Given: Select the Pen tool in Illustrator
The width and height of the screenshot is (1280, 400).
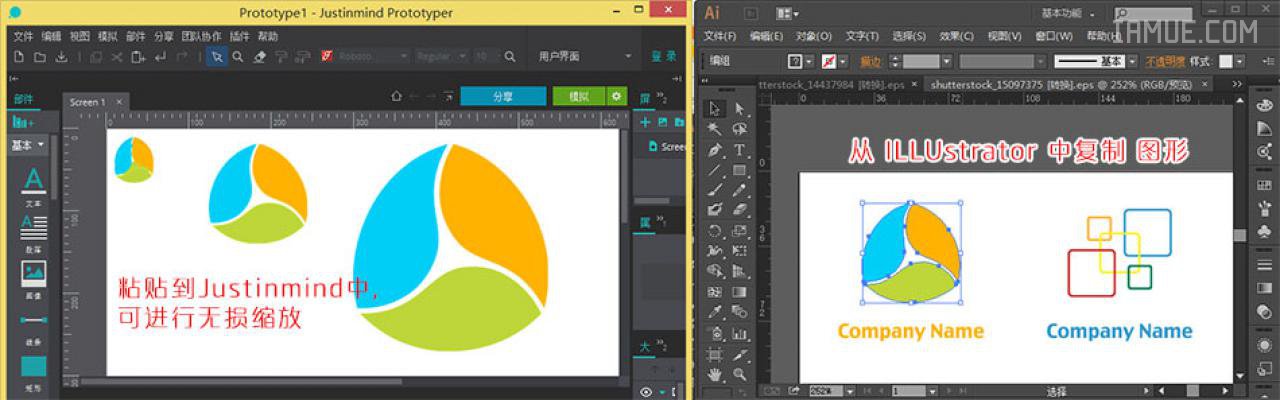Looking at the screenshot, I should [714, 150].
